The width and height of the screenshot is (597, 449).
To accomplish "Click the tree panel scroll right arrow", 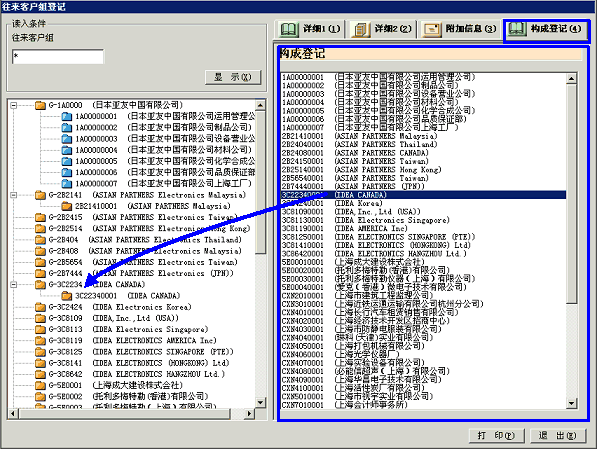I will pyautogui.click(x=250, y=414).
